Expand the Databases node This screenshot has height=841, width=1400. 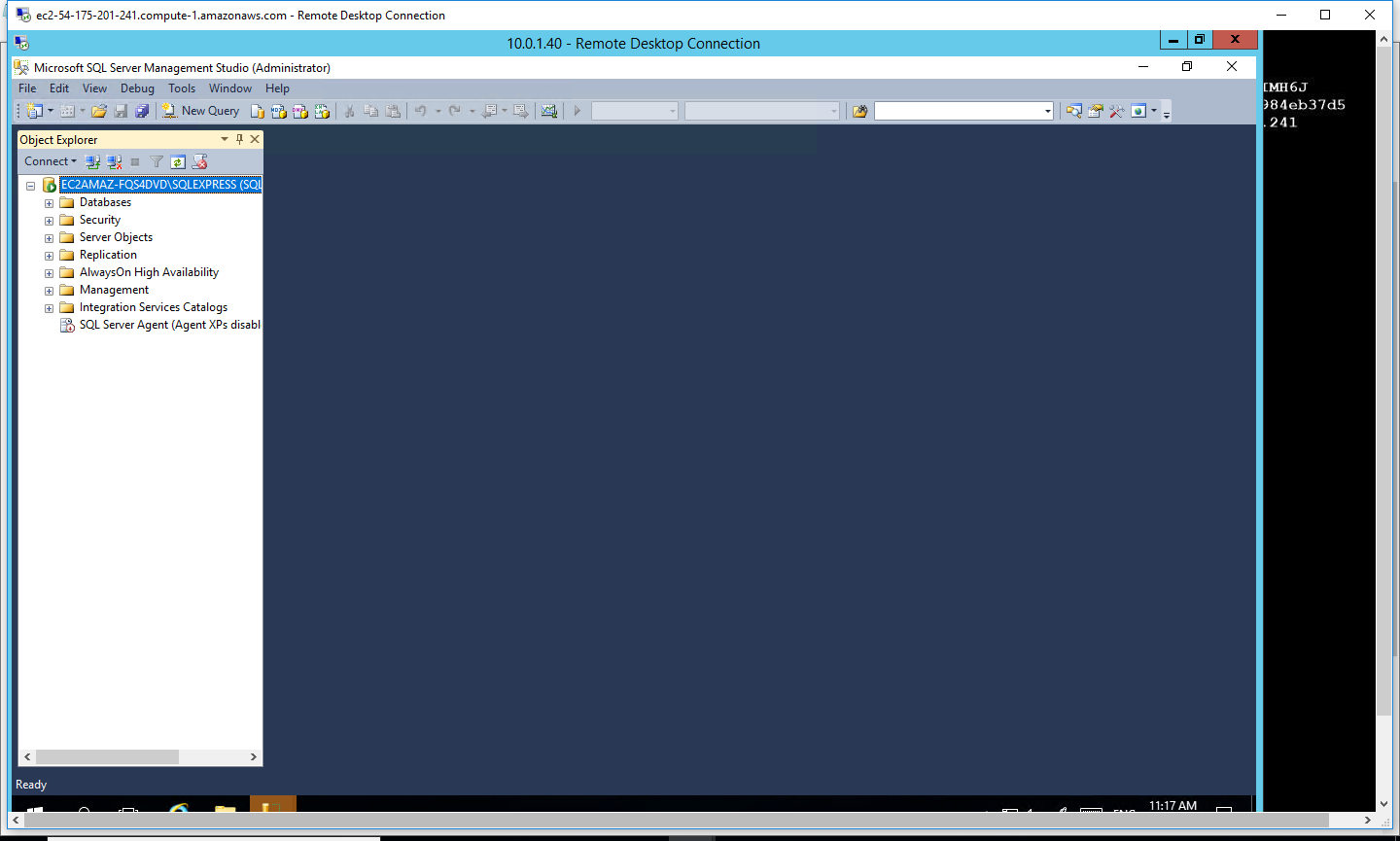tap(49, 202)
